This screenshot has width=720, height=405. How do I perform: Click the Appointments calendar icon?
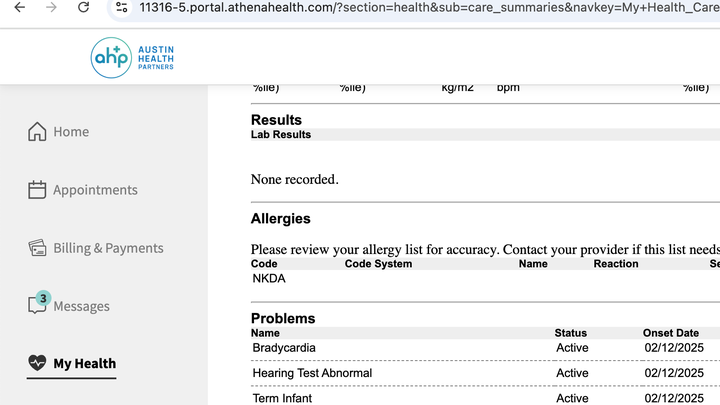(37, 190)
